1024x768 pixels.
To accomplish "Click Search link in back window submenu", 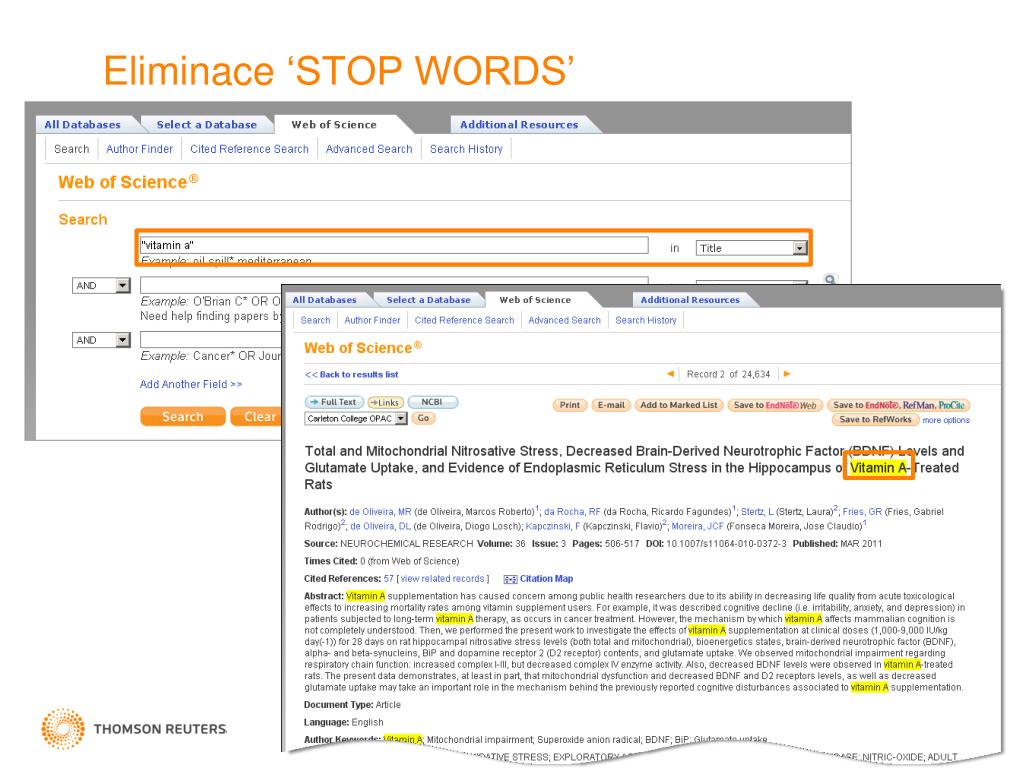I will [72, 149].
